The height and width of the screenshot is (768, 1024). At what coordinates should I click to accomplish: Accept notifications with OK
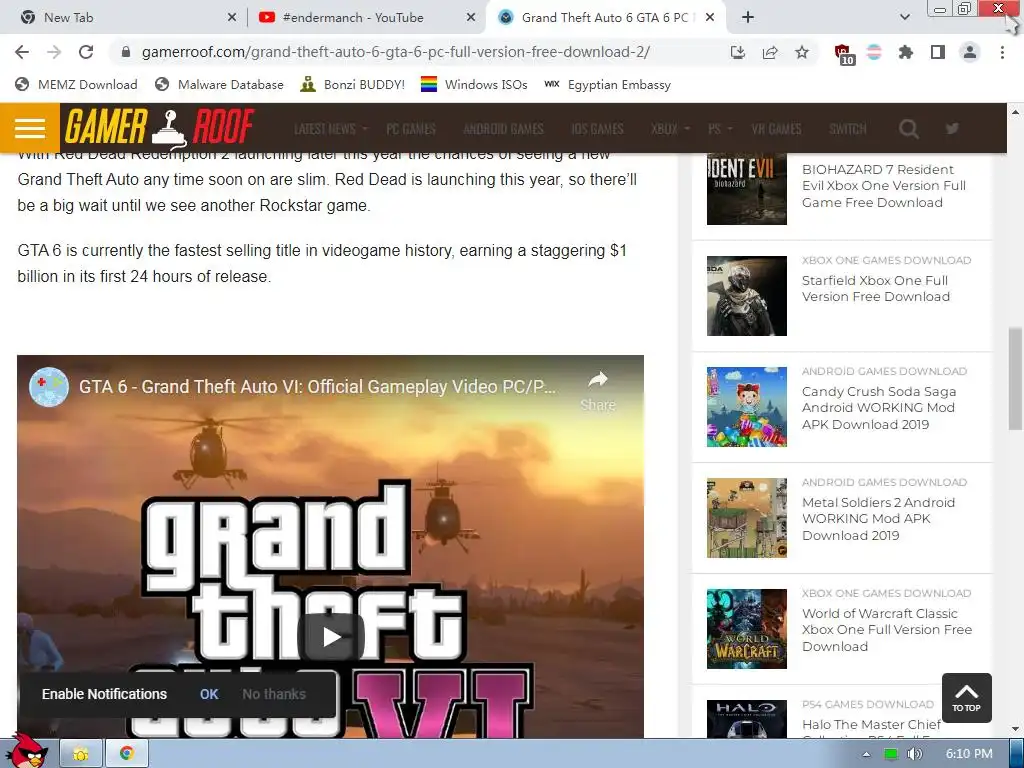[209, 694]
